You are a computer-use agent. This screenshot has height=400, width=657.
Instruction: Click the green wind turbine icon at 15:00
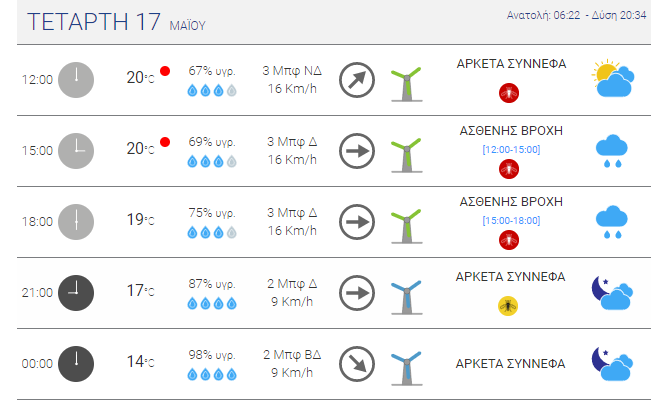pyautogui.click(x=406, y=155)
